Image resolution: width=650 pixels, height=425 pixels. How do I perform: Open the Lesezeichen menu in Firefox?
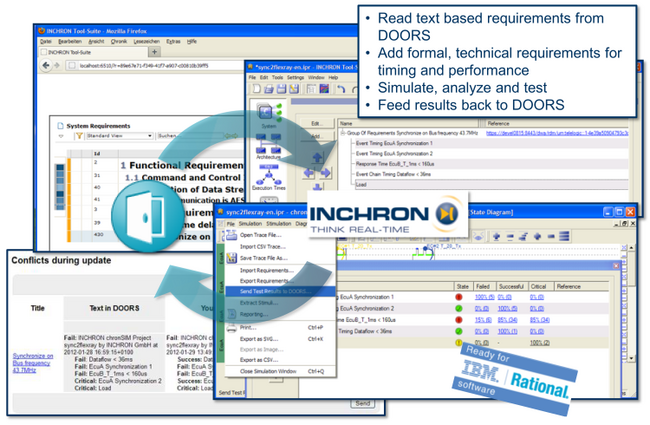coord(146,41)
